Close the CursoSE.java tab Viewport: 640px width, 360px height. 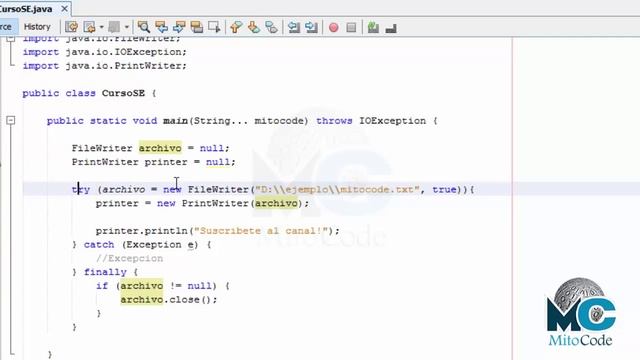pos(64,9)
